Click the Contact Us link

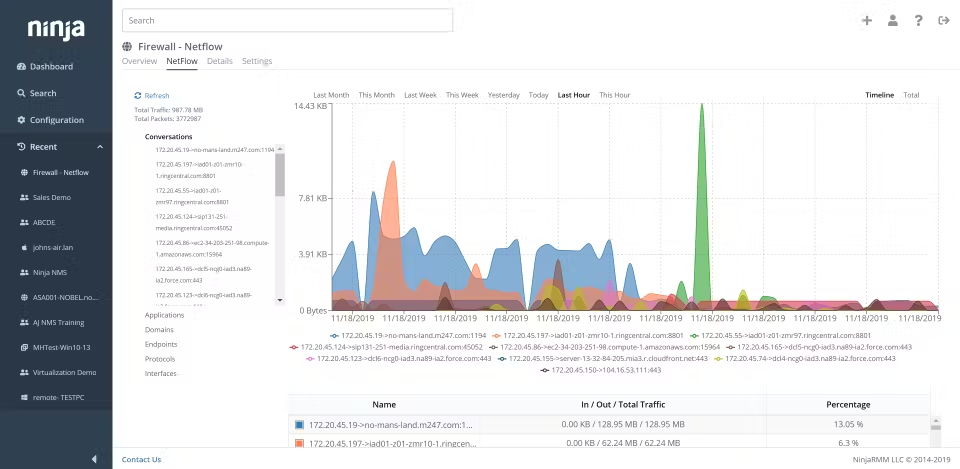141,459
